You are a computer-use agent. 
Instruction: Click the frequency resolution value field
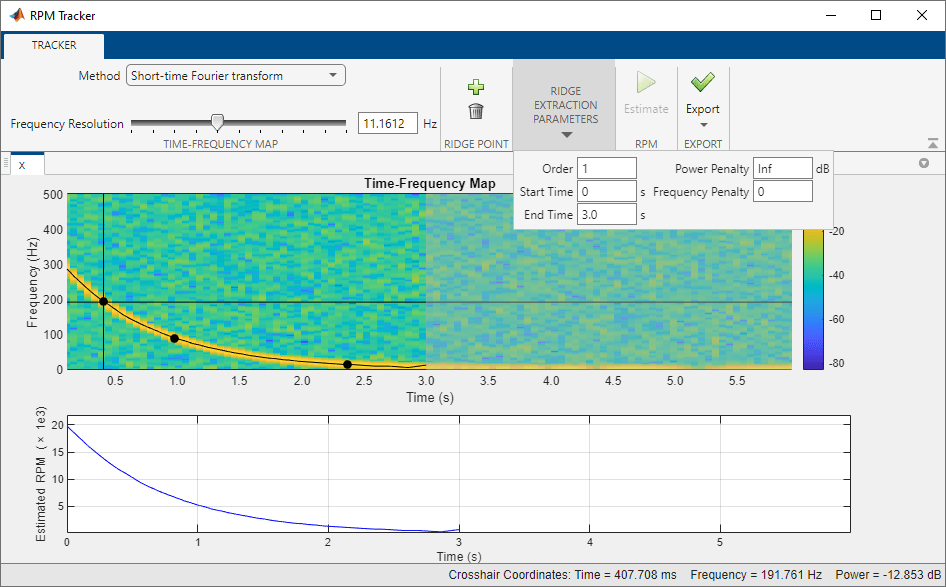[387, 124]
